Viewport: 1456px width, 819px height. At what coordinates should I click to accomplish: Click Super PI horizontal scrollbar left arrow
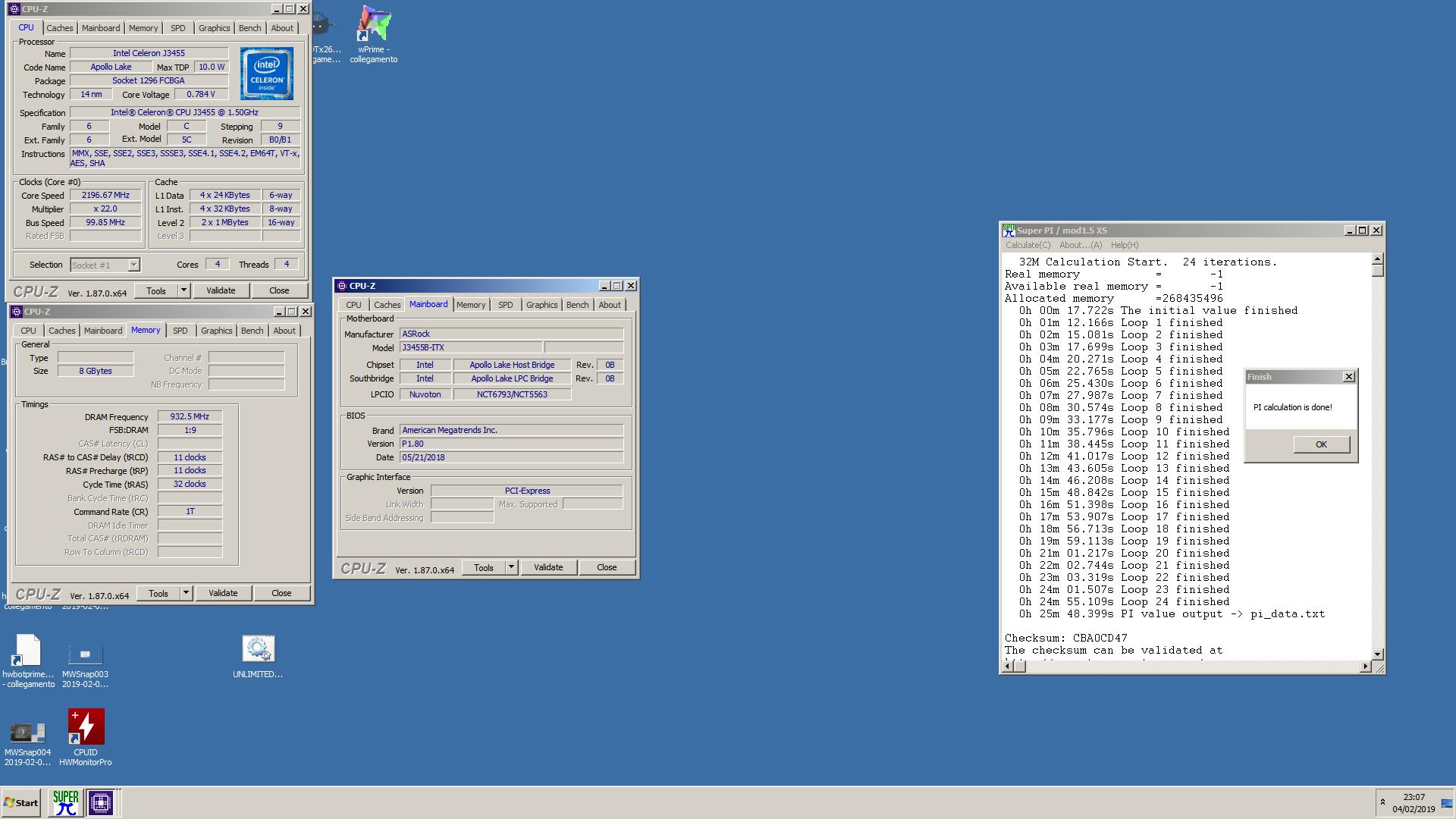(1008, 667)
